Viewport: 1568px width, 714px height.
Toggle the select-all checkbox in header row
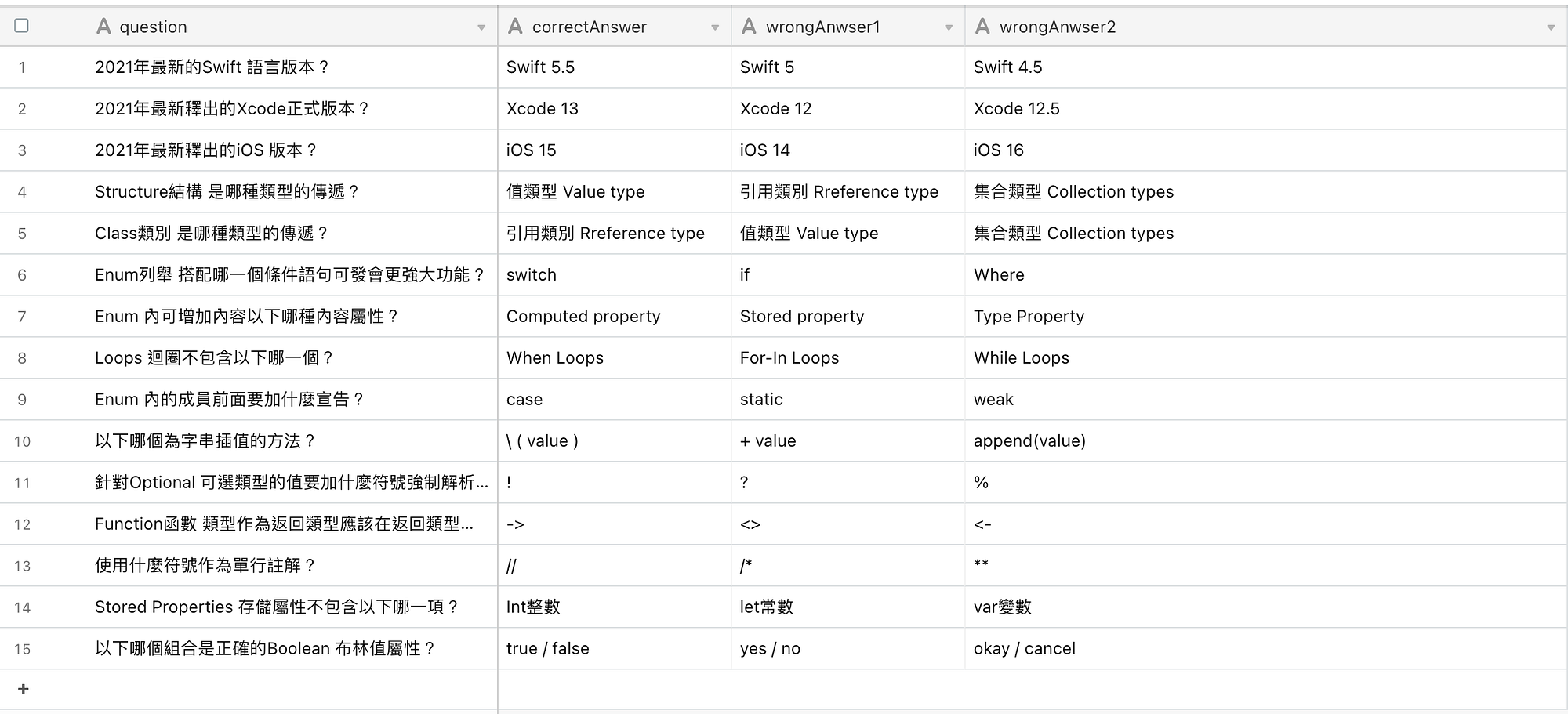point(23,26)
